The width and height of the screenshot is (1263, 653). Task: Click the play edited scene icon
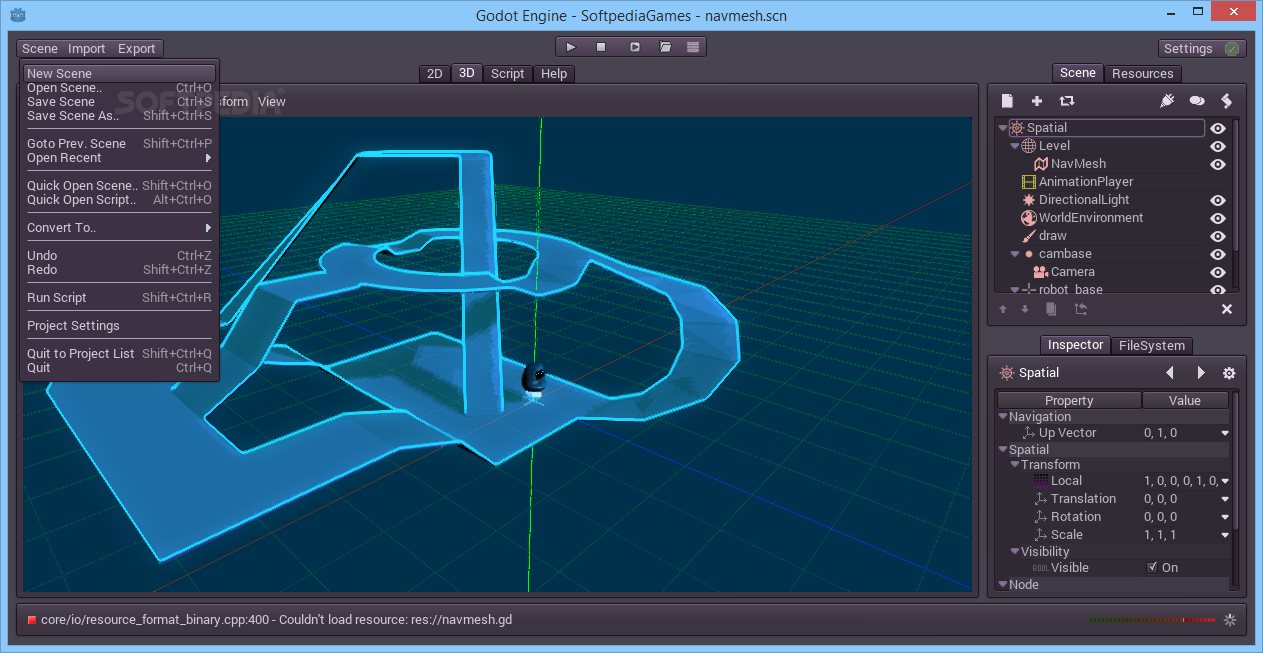634,47
